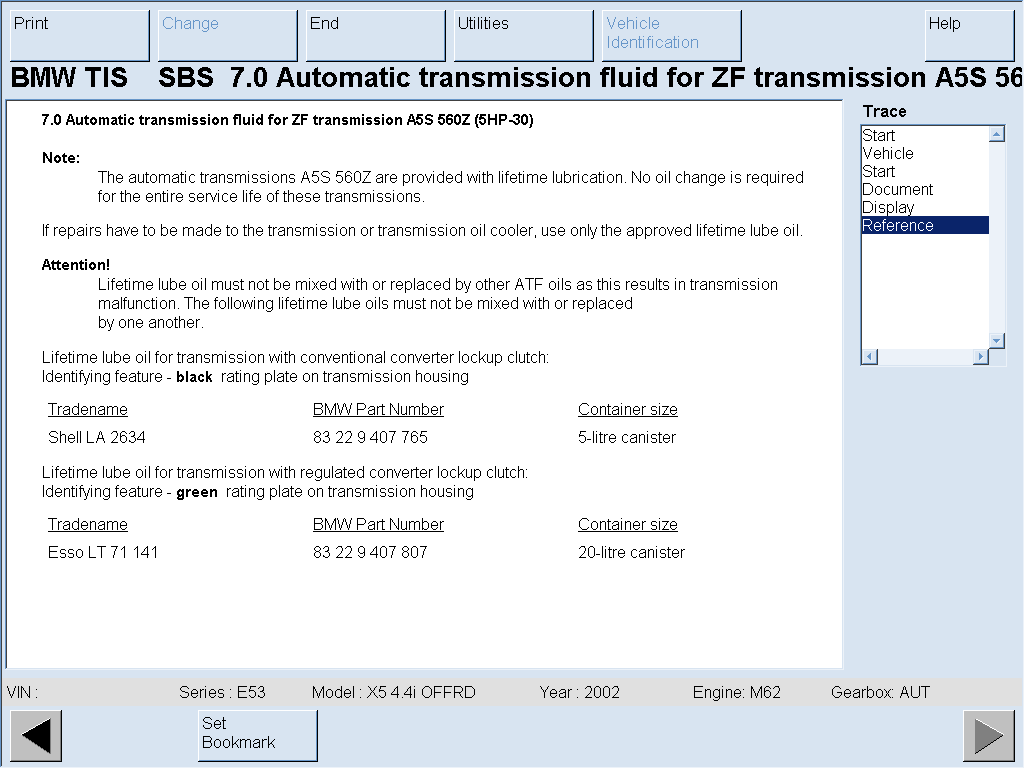
Task: Click the Attention! heading in the document
Action: (76, 265)
